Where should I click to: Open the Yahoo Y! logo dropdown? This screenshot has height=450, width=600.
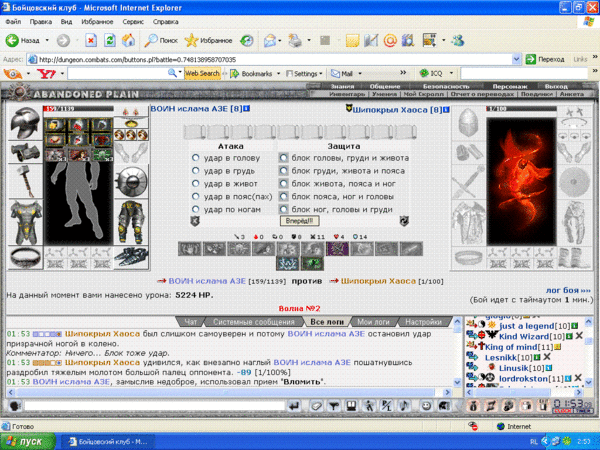(x=62, y=73)
